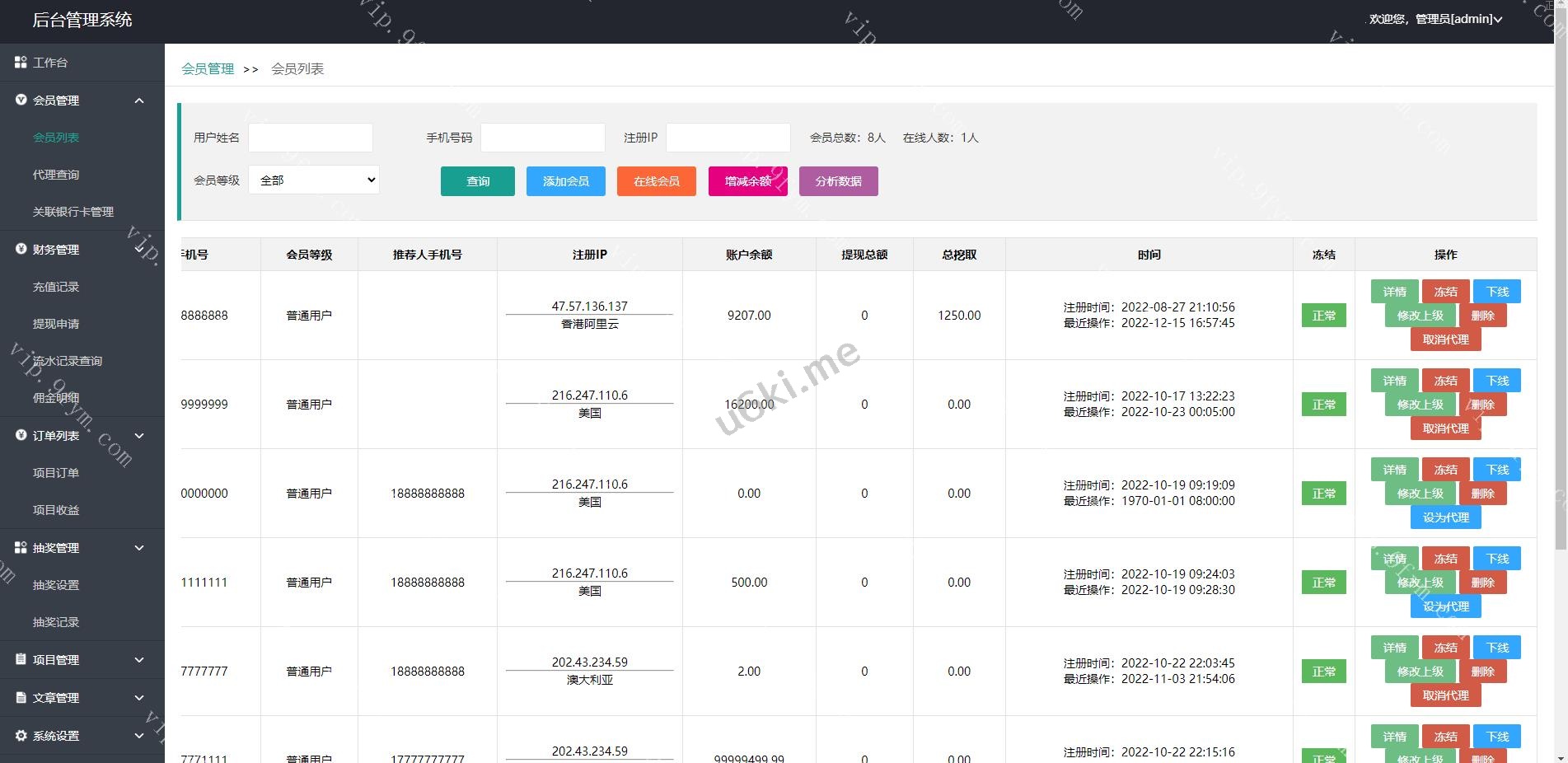Click the 工作台 dashboard icon in sidebar
Viewport: 1568px width, 763px height.
point(21,63)
